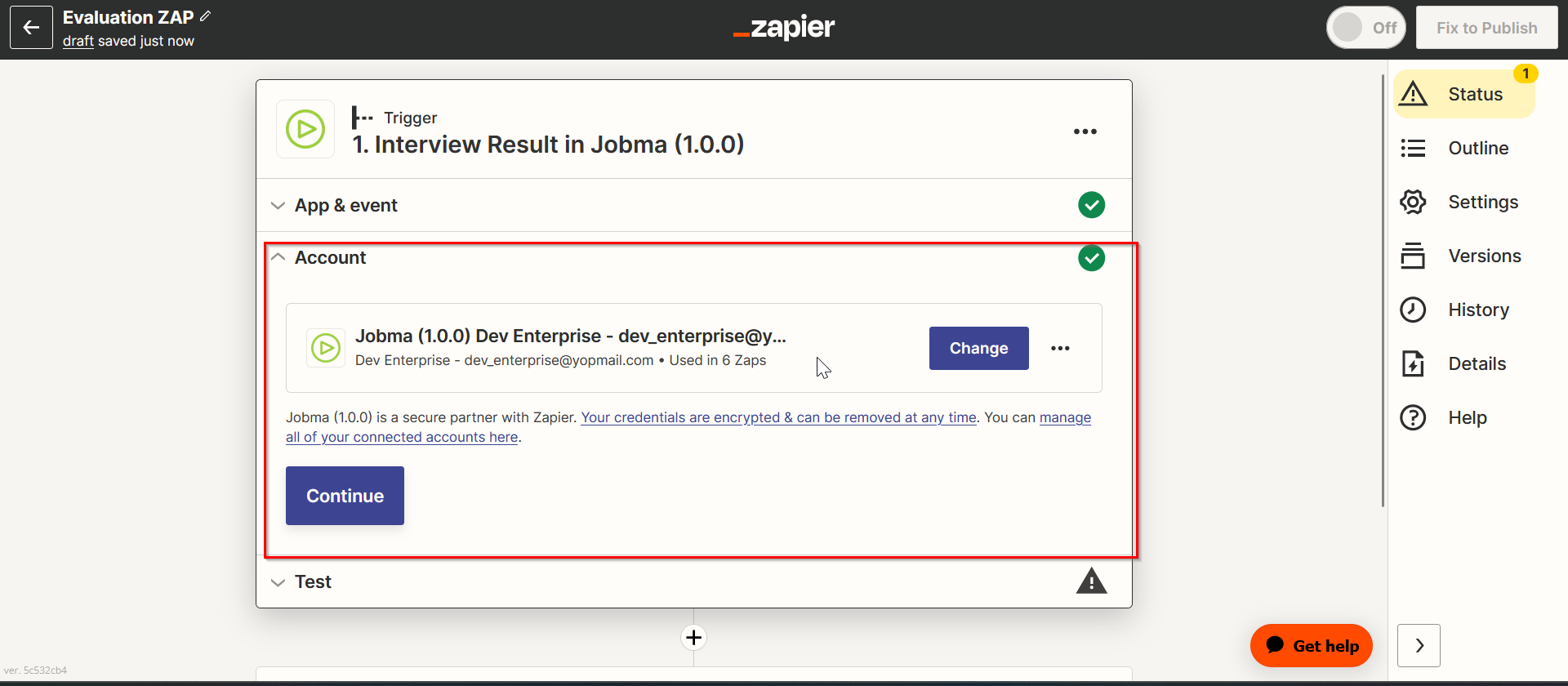Expand the App & event section chevron

(278, 205)
